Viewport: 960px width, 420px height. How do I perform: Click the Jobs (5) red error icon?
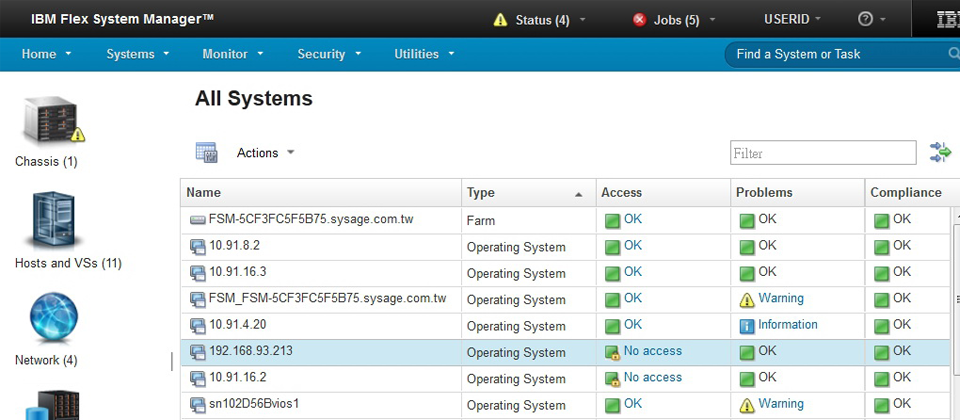coord(639,20)
